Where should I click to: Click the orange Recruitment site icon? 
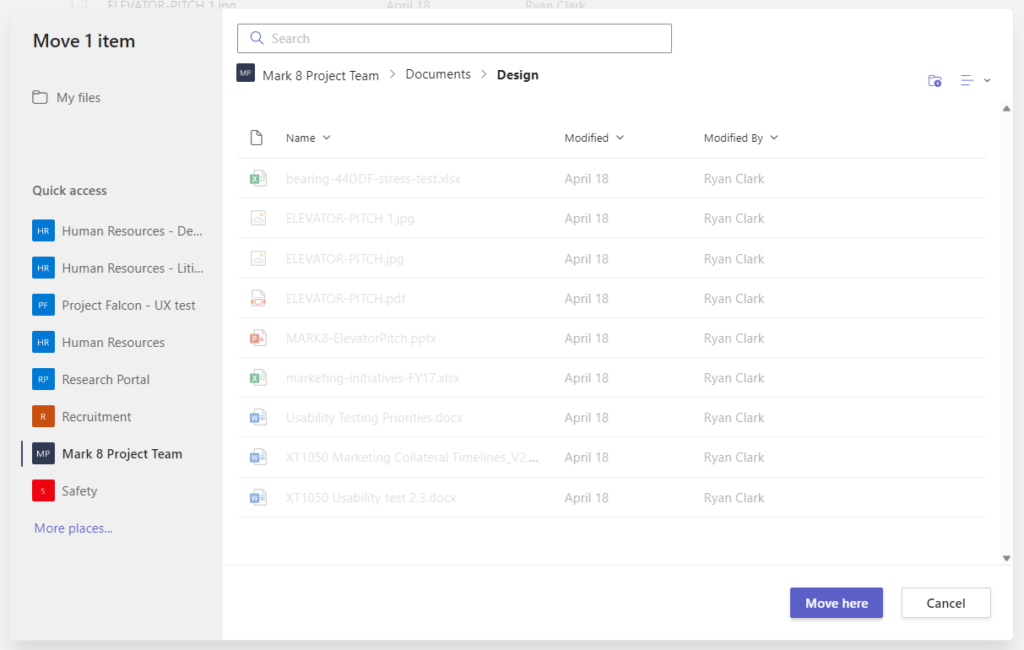(x=43, y=416)
